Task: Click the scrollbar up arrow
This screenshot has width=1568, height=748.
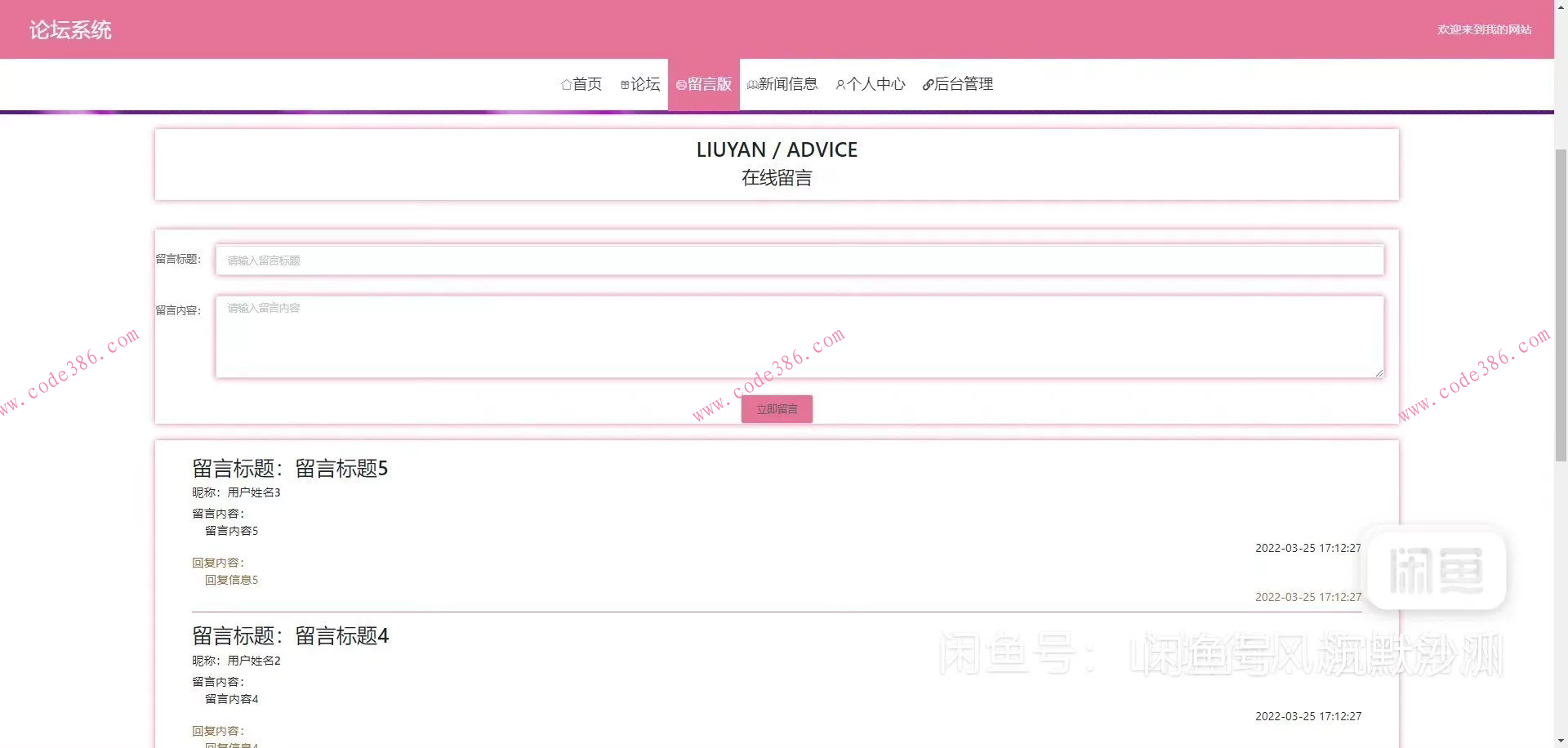Action: [1561, 7]
